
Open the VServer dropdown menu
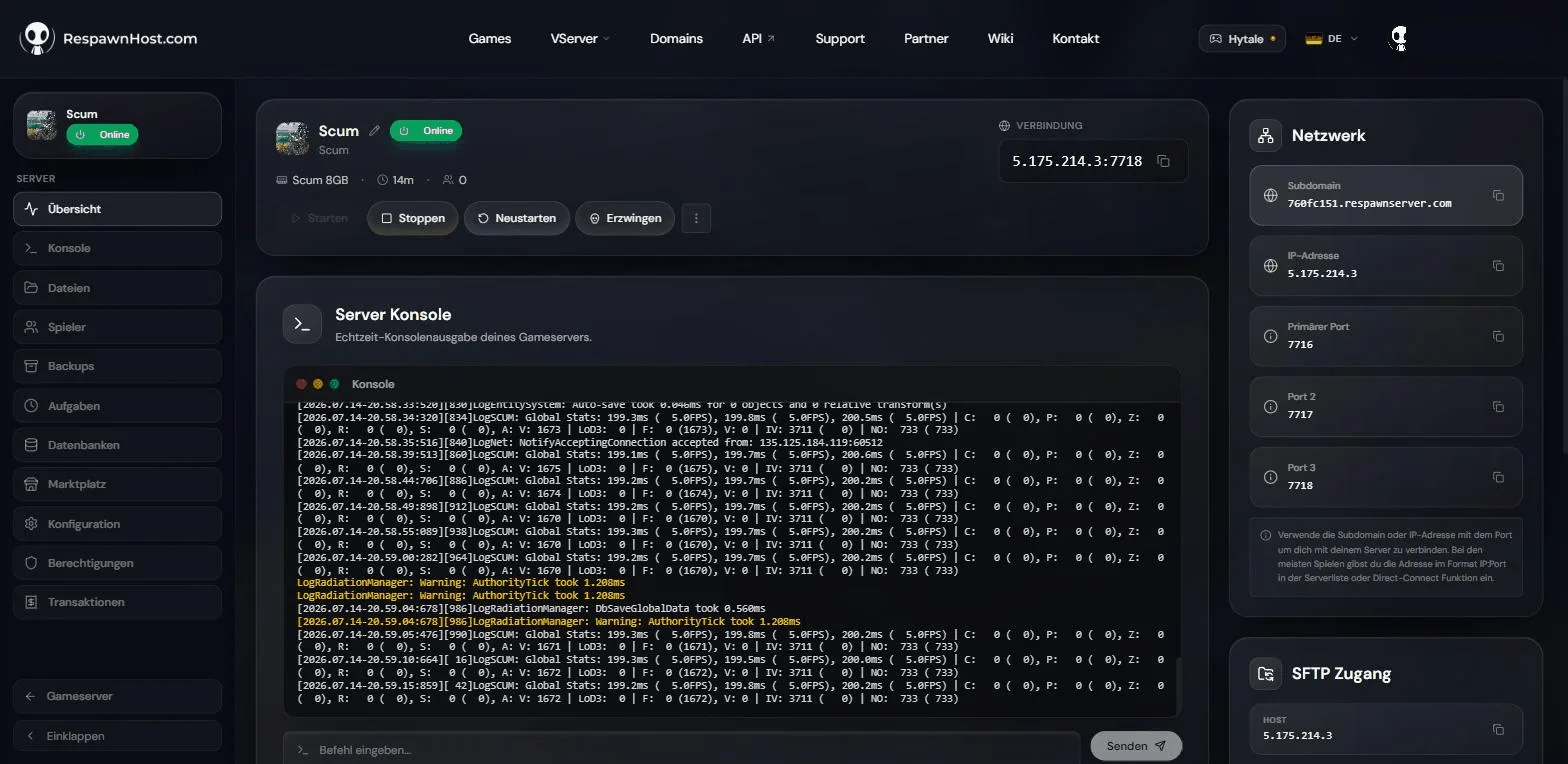point(580,39)
